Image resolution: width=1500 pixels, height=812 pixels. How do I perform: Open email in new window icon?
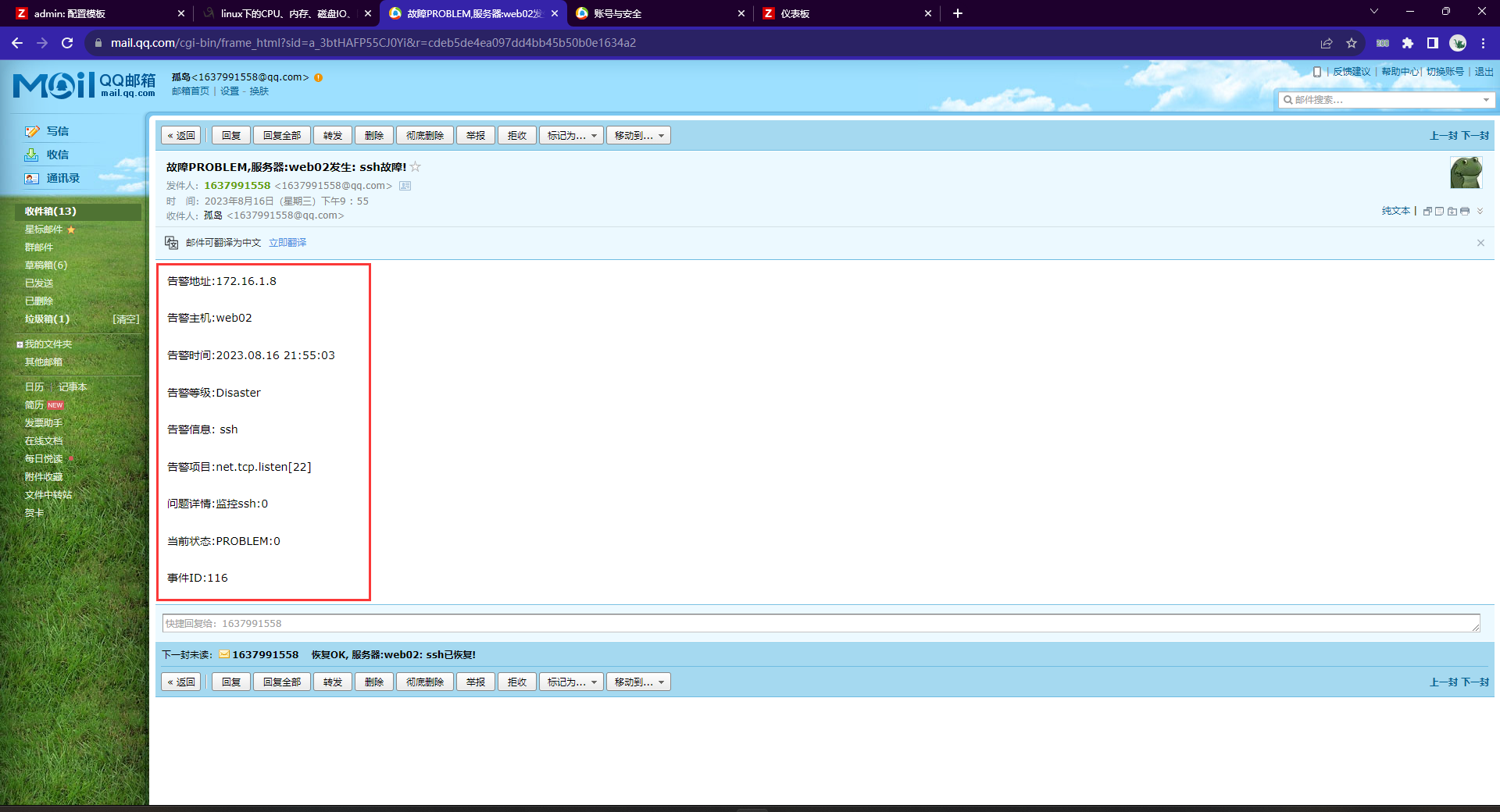(x=1427, y=211)
